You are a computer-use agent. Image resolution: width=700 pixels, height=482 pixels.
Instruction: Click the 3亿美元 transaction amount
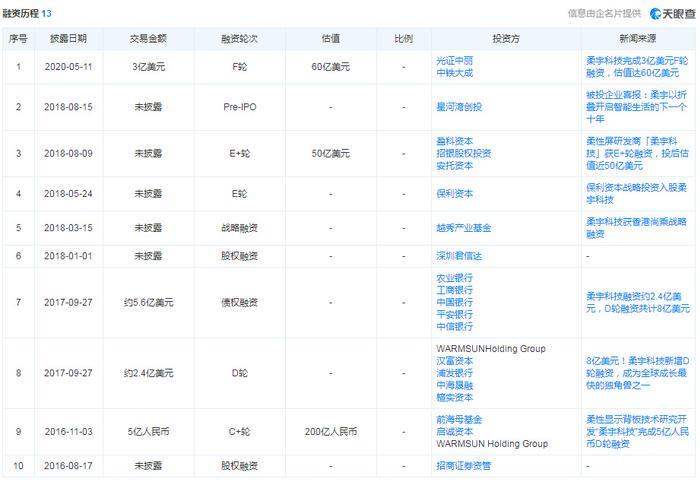click(148, 67)
